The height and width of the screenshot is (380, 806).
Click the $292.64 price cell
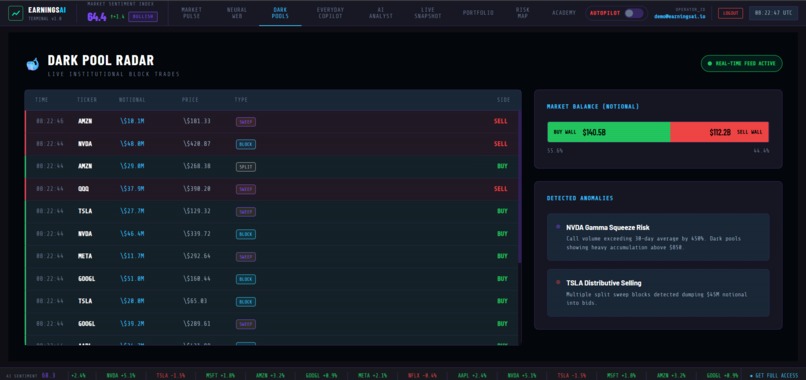(197, 256)
